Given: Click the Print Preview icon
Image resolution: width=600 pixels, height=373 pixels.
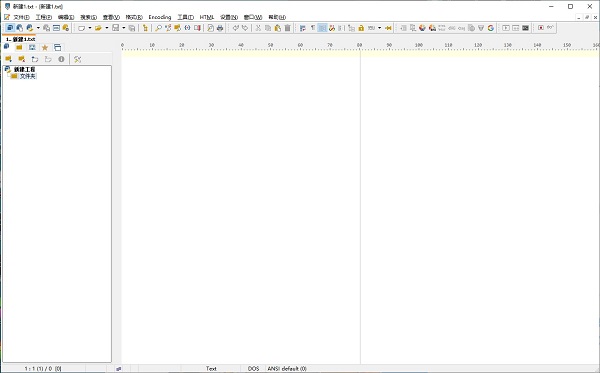Looking at the screenshot, I should [210, 28].
